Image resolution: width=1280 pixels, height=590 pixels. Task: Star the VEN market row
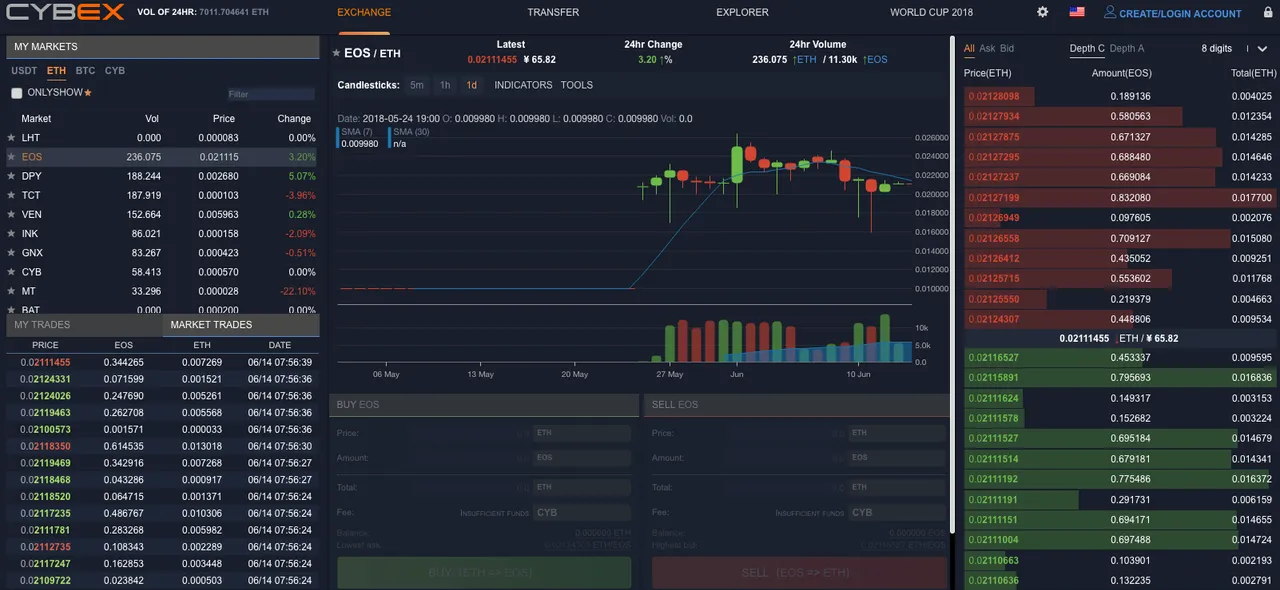[x=12, y=214]
